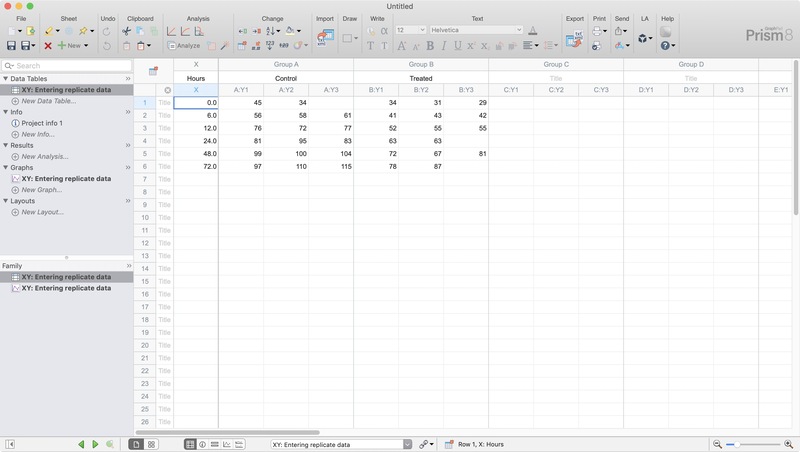
Task: Click the clear row titles circle-X icon
Action: click(167, 90)
